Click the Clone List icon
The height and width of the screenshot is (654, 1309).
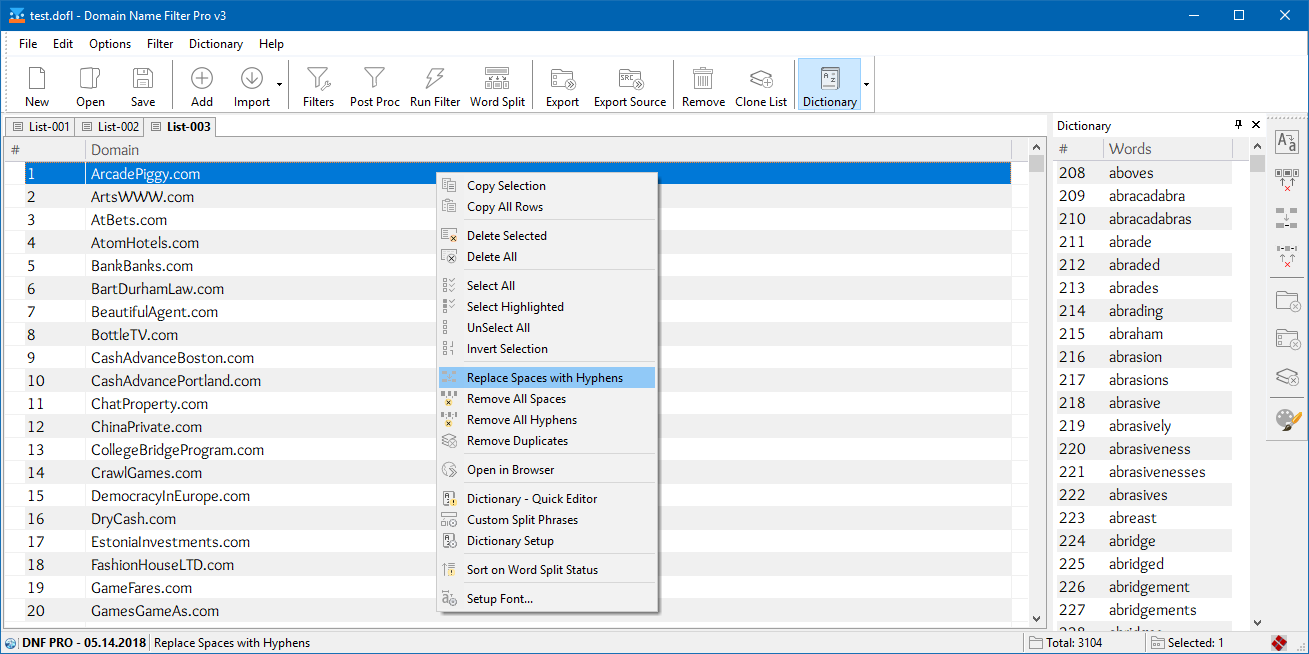tap(761, 86)
